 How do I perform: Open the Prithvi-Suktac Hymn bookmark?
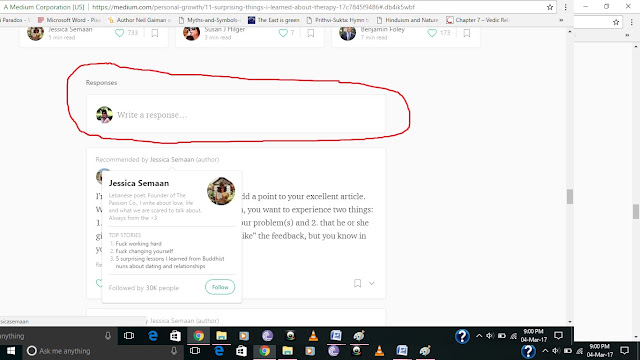click(338, 20)
